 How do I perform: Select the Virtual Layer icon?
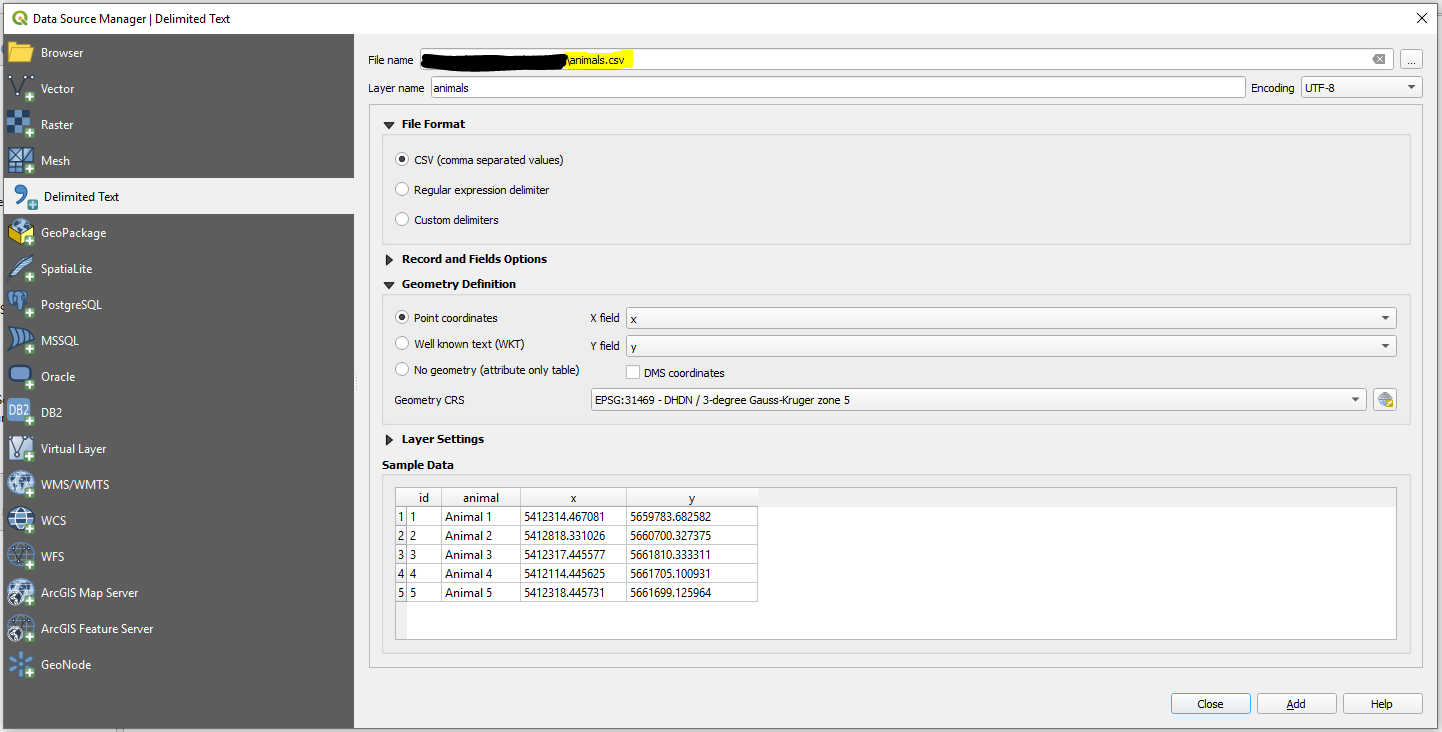point(21,449)
